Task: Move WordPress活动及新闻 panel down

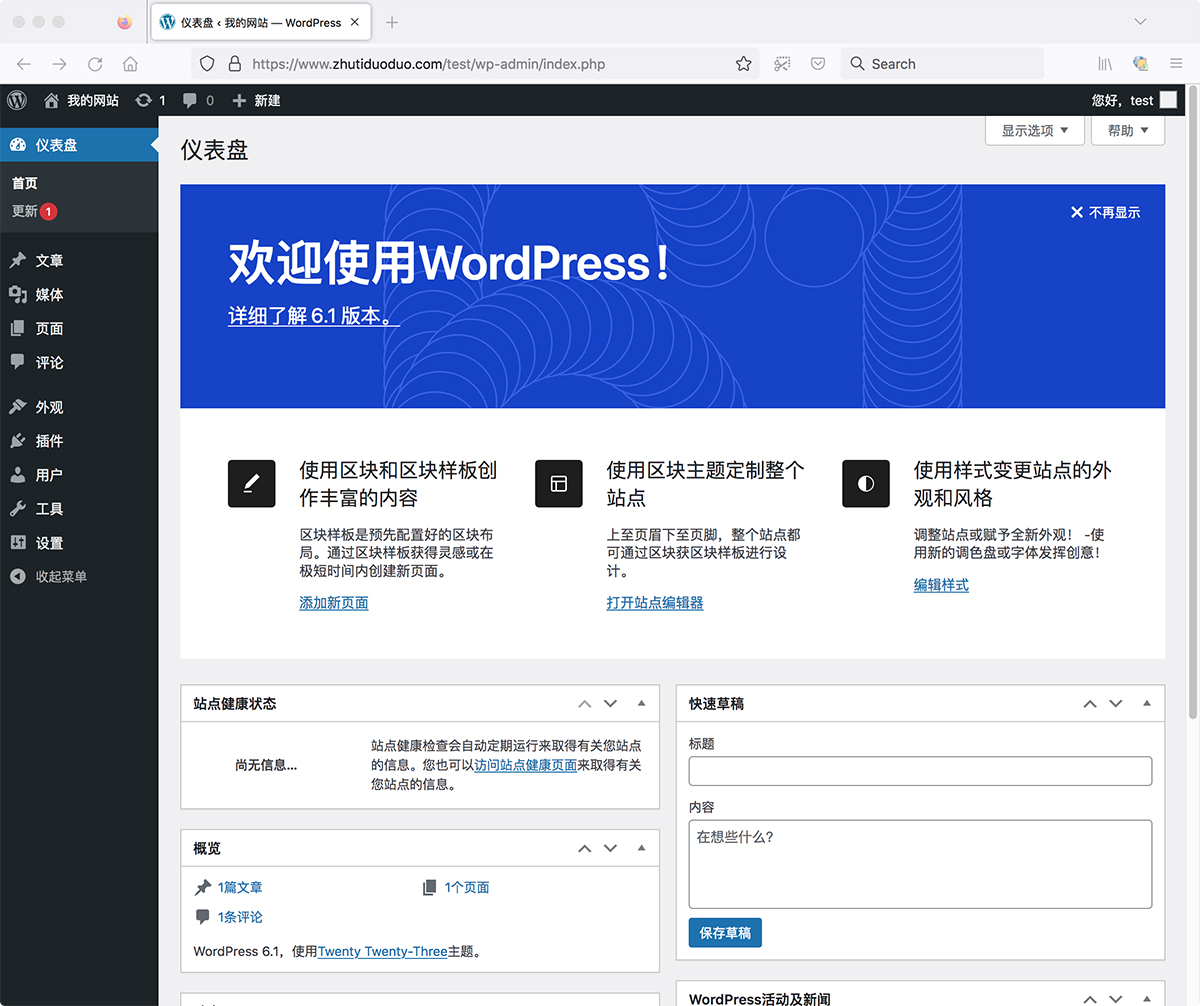Action: pos(1116,999)
